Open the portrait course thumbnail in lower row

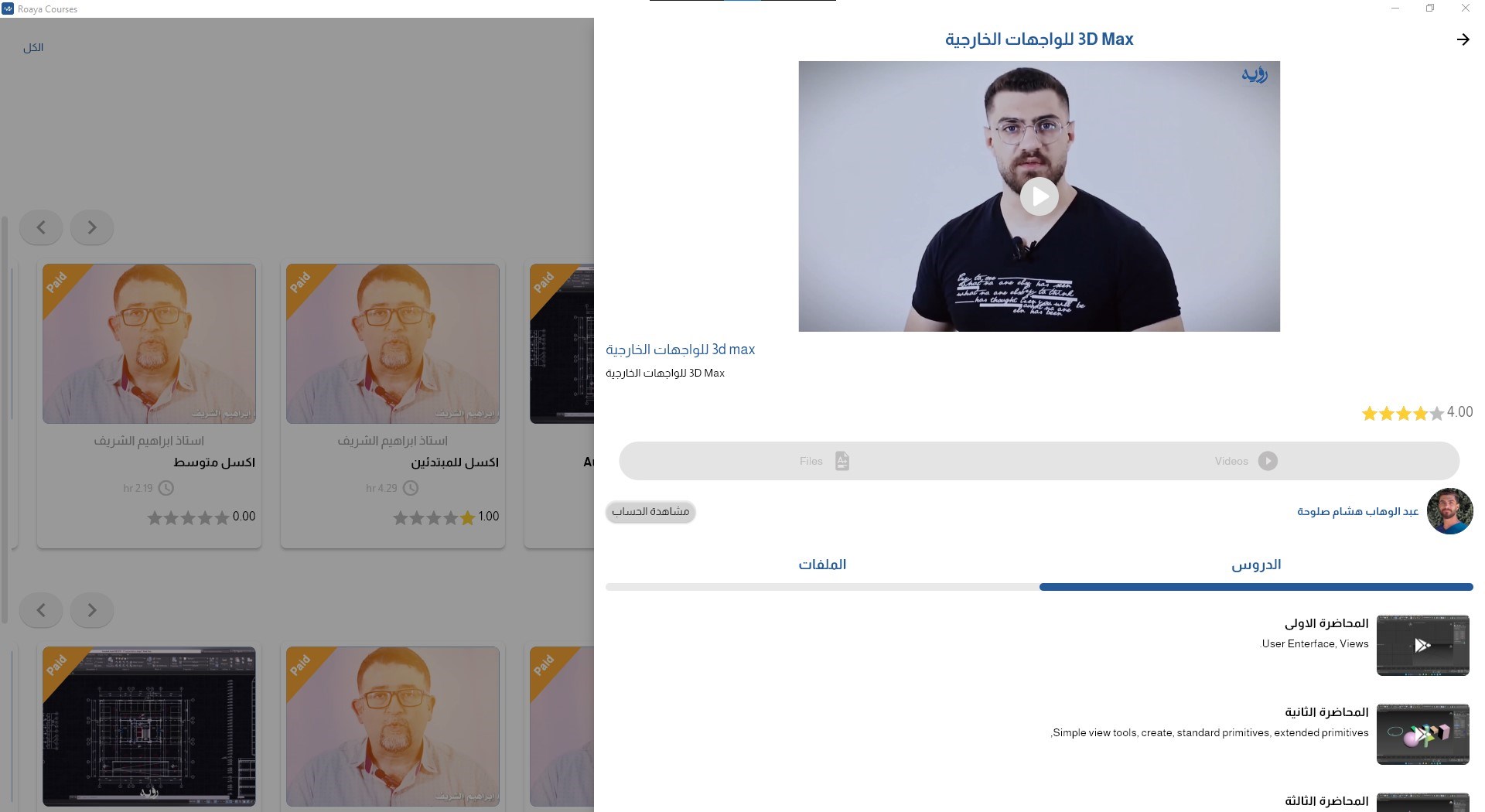(393, 726)
